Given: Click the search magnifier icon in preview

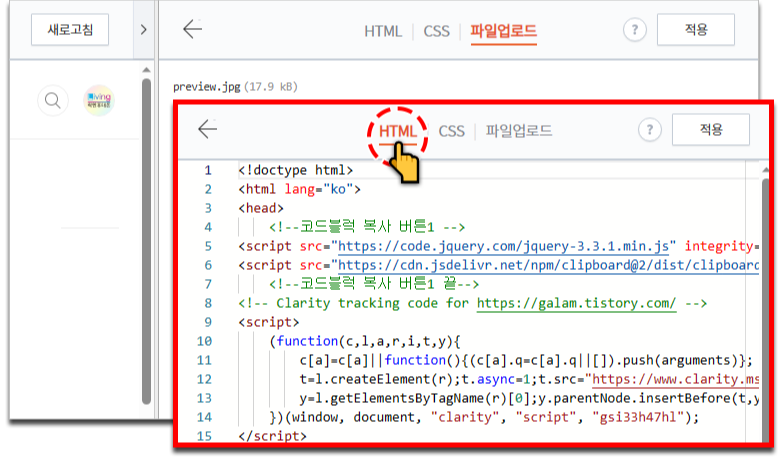Looking at the screenshot, I should pyautogui.click(x=53, y=100).
